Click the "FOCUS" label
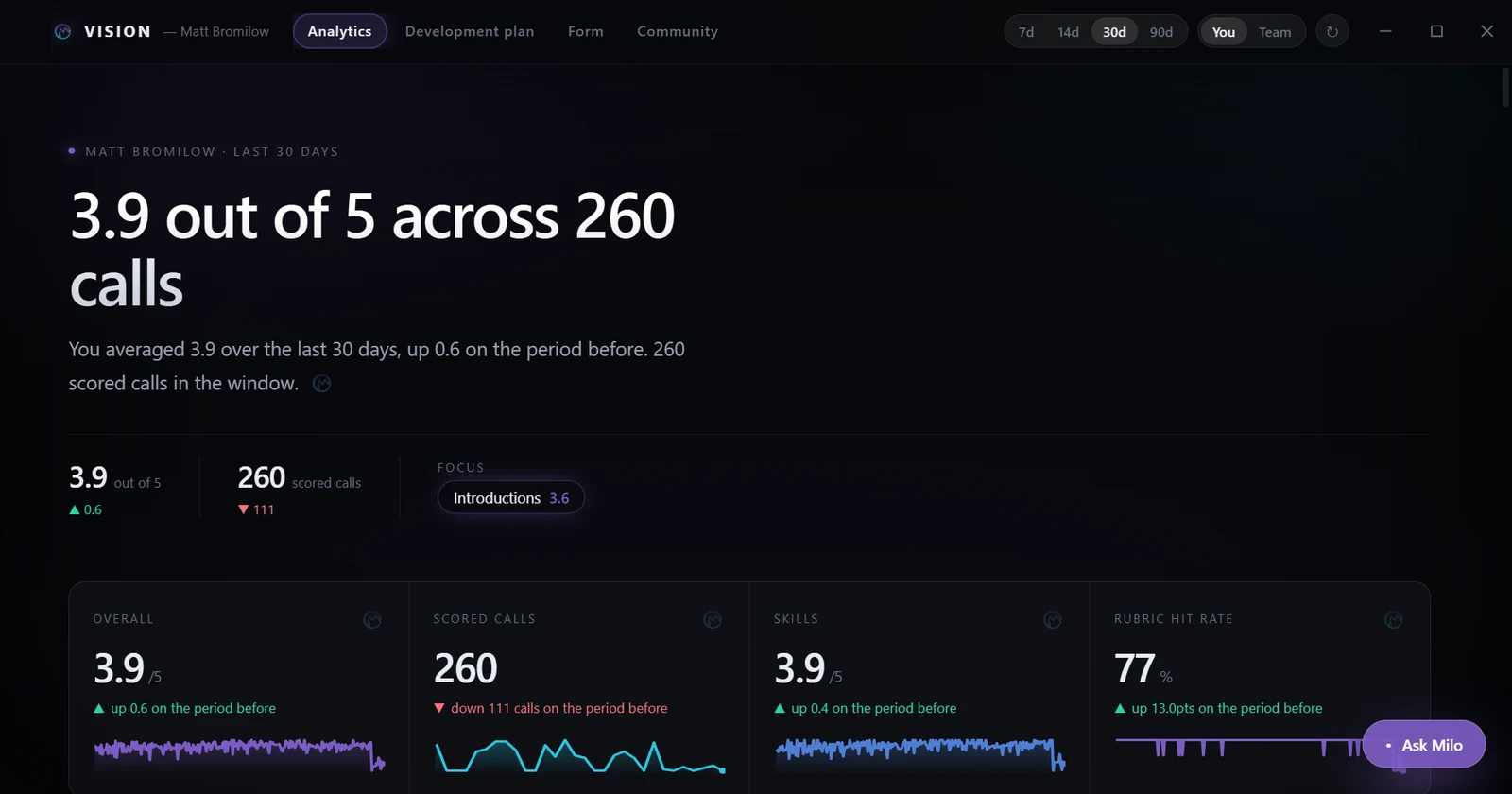The image size is (1512, 794). click(461, 467)
